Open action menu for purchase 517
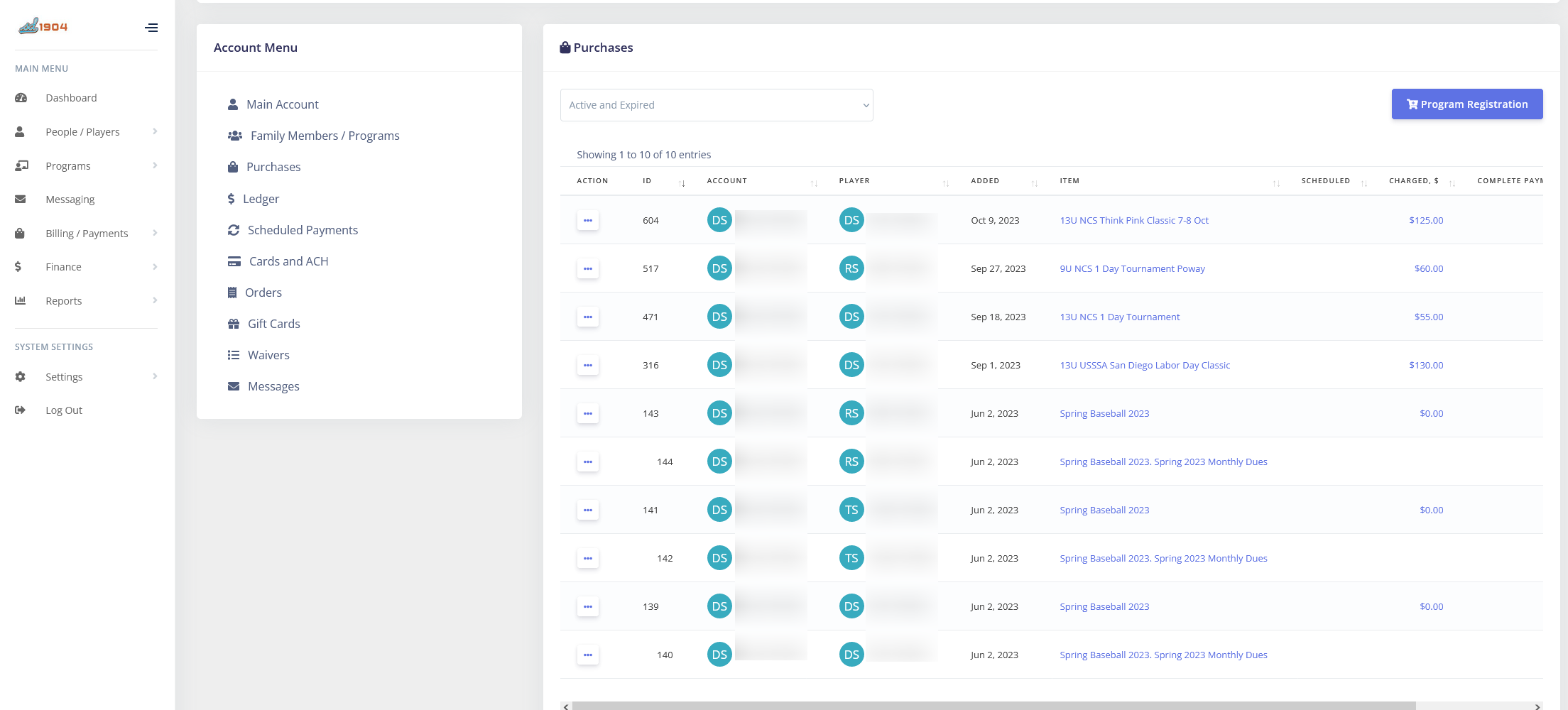 [588, 269]
